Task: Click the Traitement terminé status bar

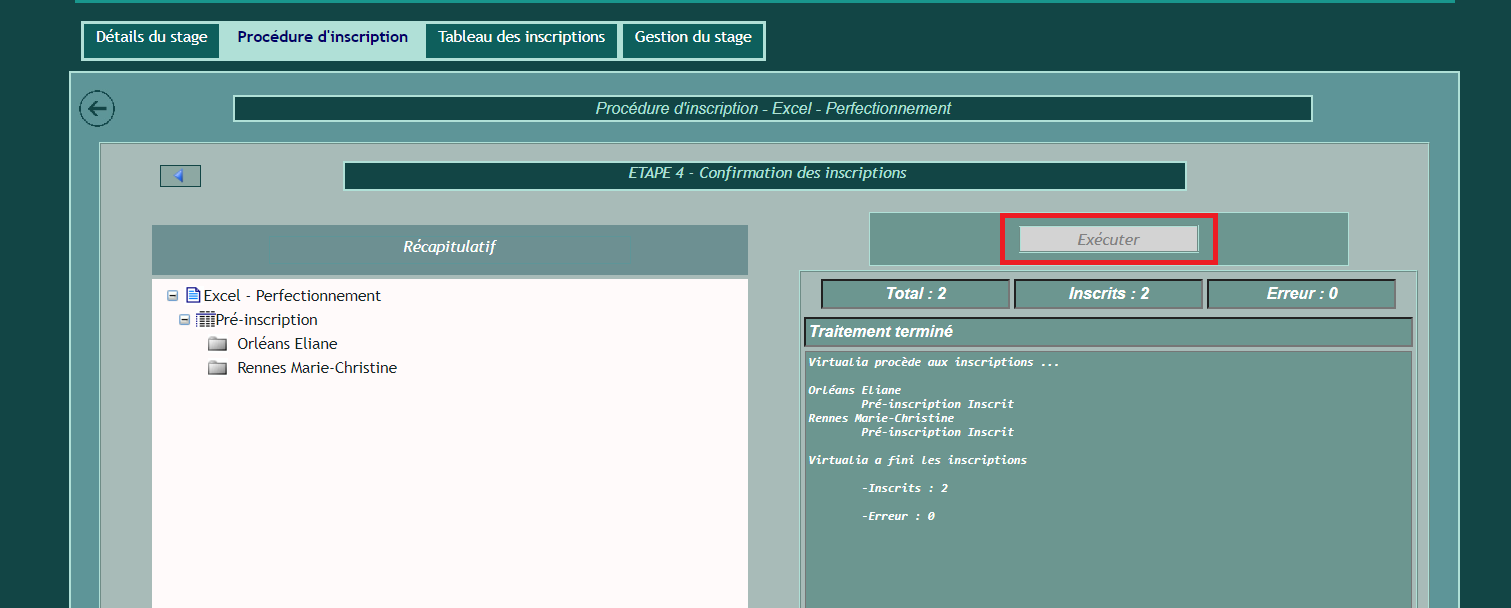Action: click(1108, 332)
